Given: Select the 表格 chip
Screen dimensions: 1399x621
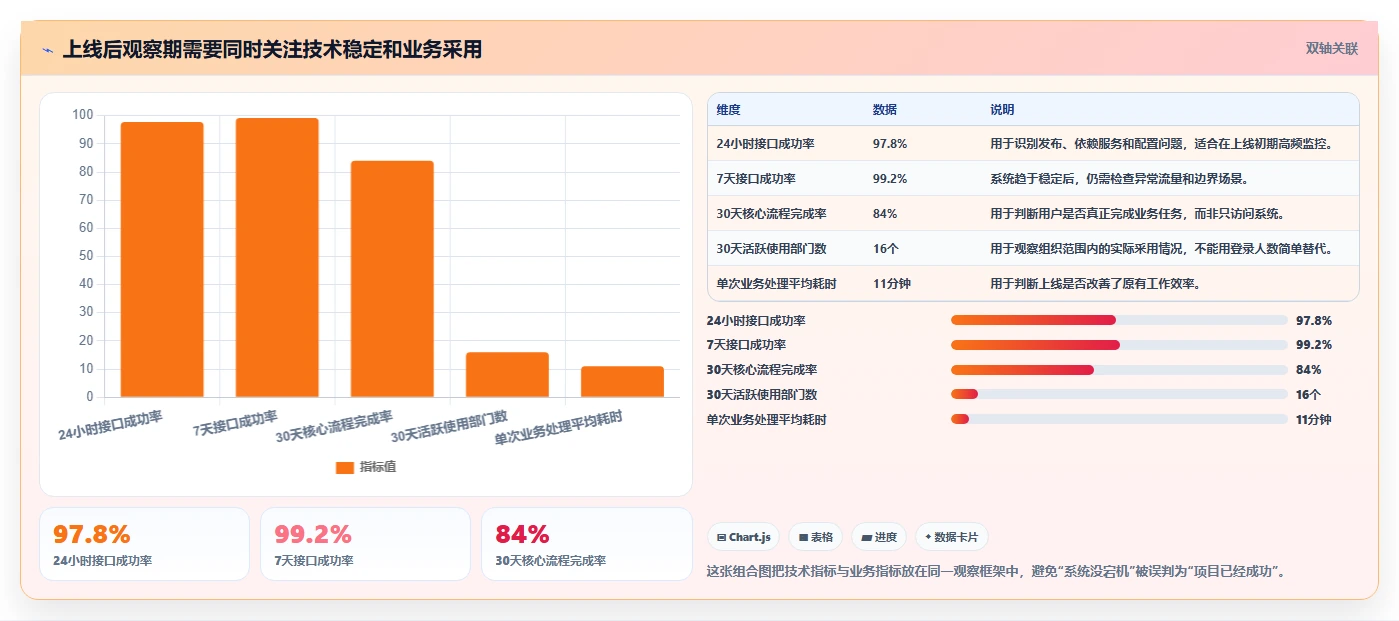Looking at the screenshot, I should (x=816, y=537).
